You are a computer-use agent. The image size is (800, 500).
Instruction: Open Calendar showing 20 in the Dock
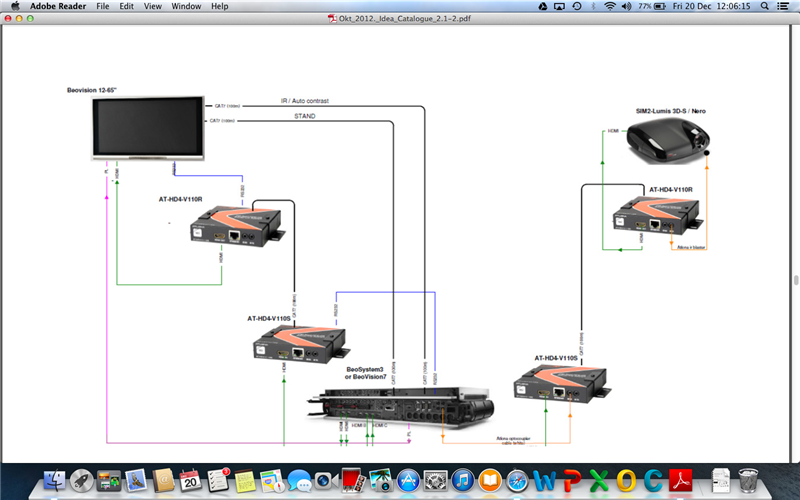pyautogui.click(x=190, y=481)
